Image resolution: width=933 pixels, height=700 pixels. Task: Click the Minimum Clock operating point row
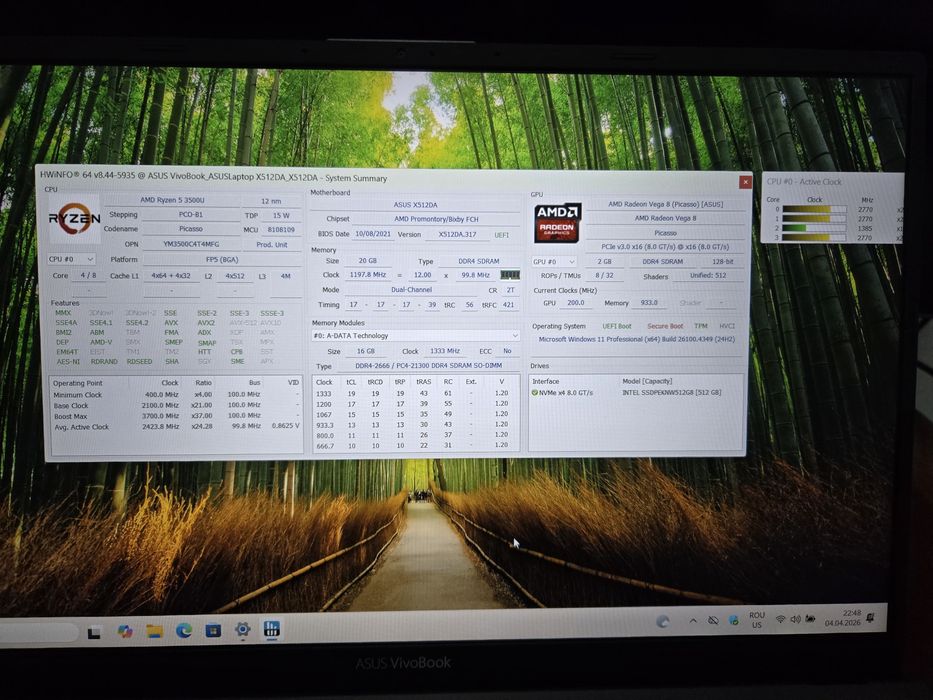point(176,395)
